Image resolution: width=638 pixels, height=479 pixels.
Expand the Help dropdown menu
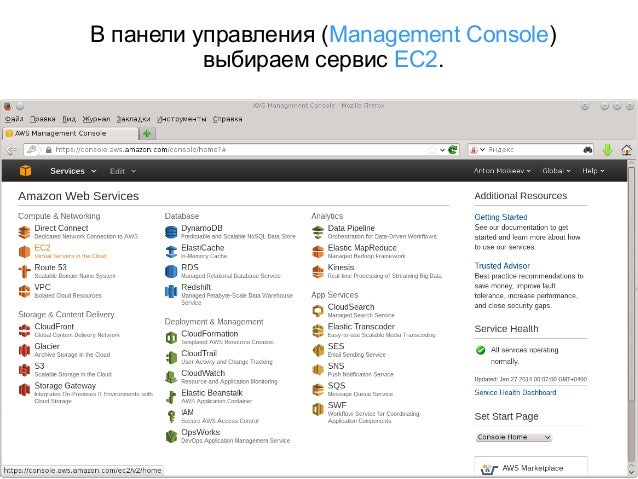[593, 171]
